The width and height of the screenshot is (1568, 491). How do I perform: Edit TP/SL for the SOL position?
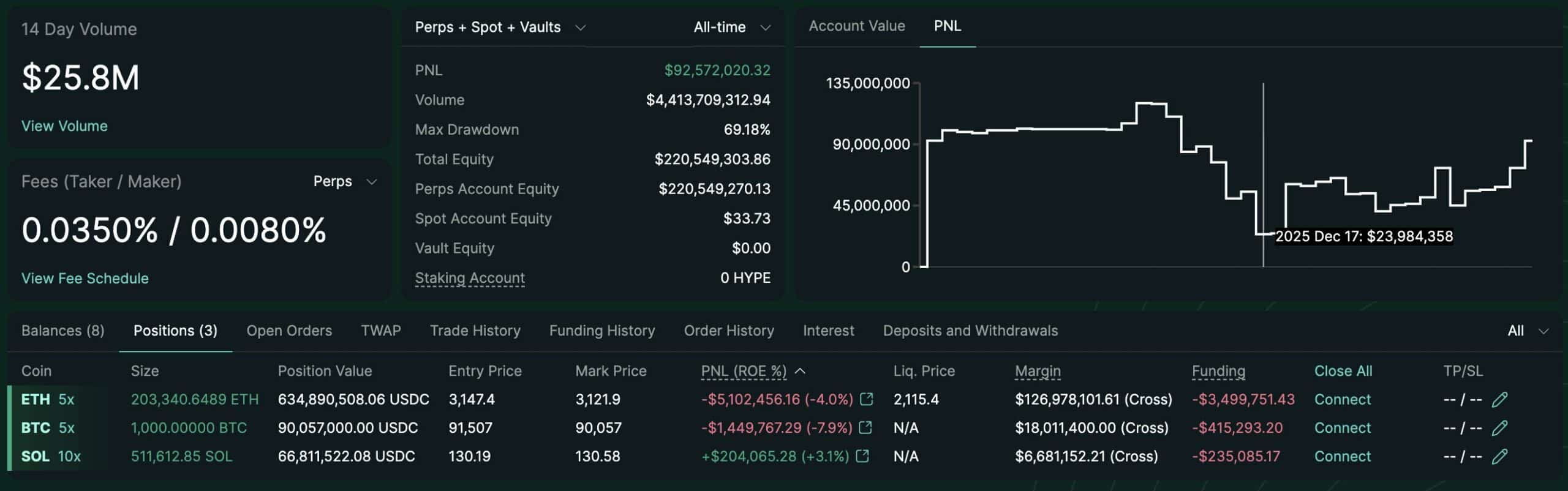[1499, 457]
